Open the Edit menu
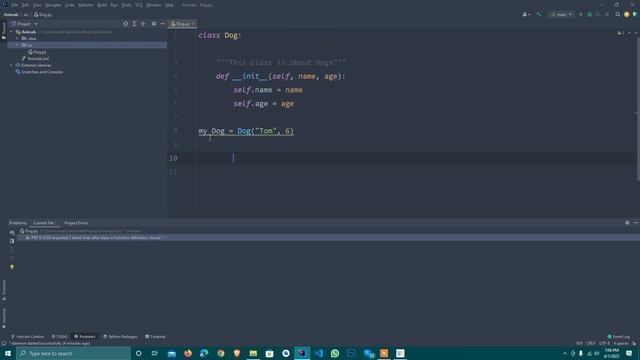Viewport: 640px width, 360px height. click(x=25, y=5)
